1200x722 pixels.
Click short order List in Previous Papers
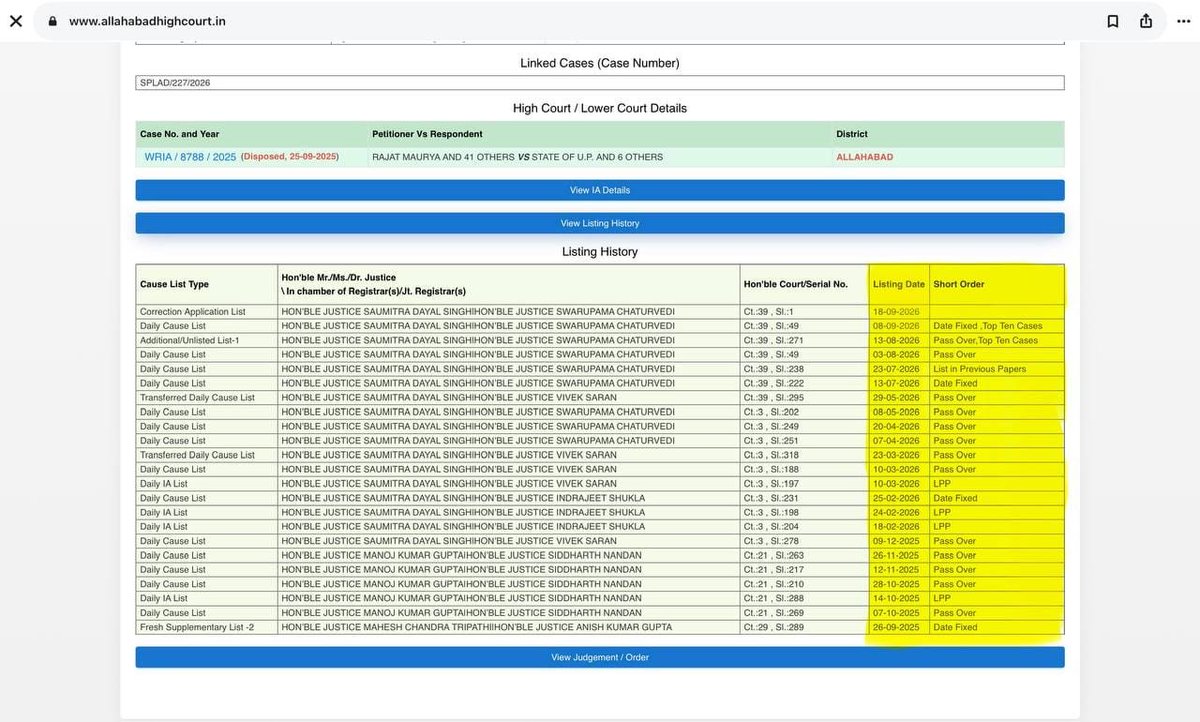[x=980, y=369]
